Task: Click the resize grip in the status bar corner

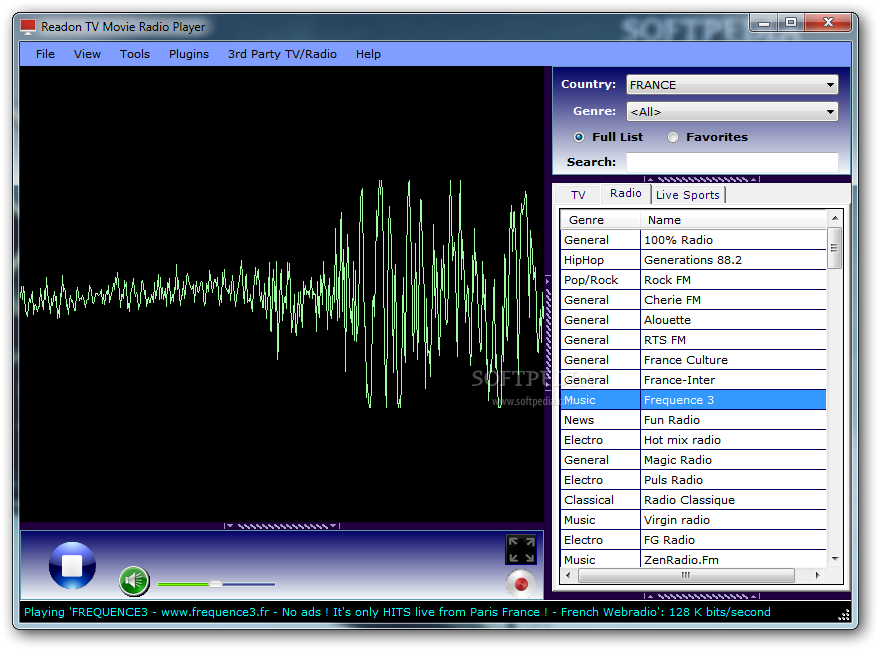Action: tap(844, 615)
